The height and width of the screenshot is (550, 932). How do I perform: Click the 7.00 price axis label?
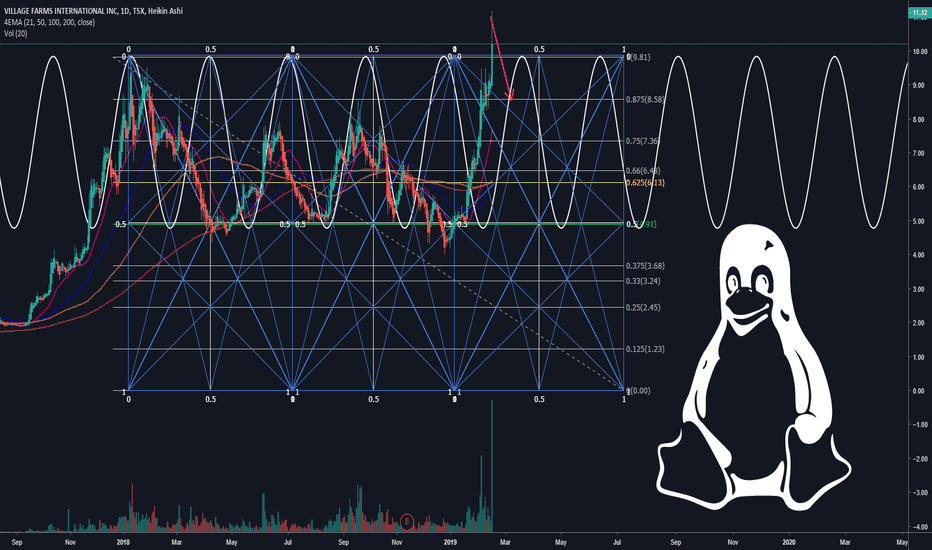click(x=918, y=153)
